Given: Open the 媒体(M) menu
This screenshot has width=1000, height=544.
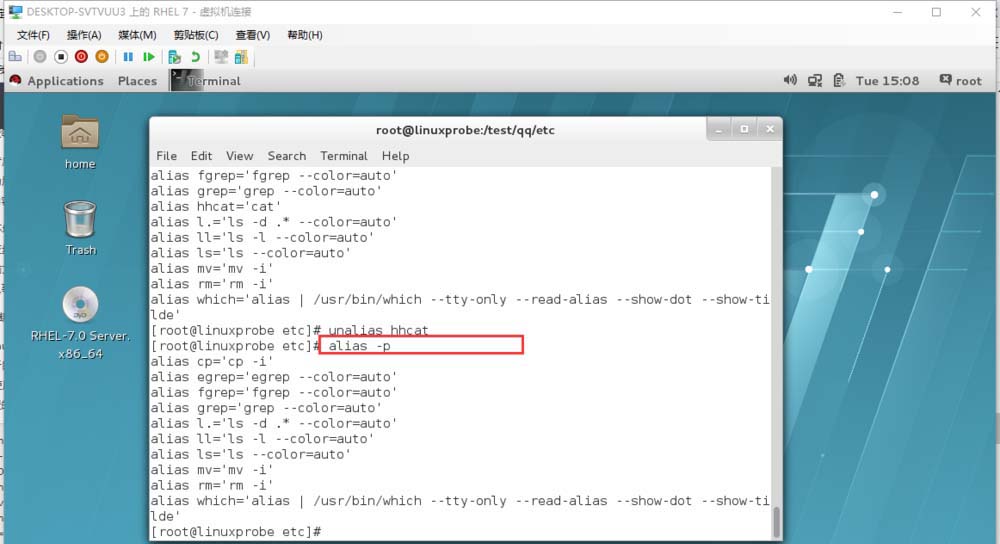Looking at the screenshot, I should 137,35.
